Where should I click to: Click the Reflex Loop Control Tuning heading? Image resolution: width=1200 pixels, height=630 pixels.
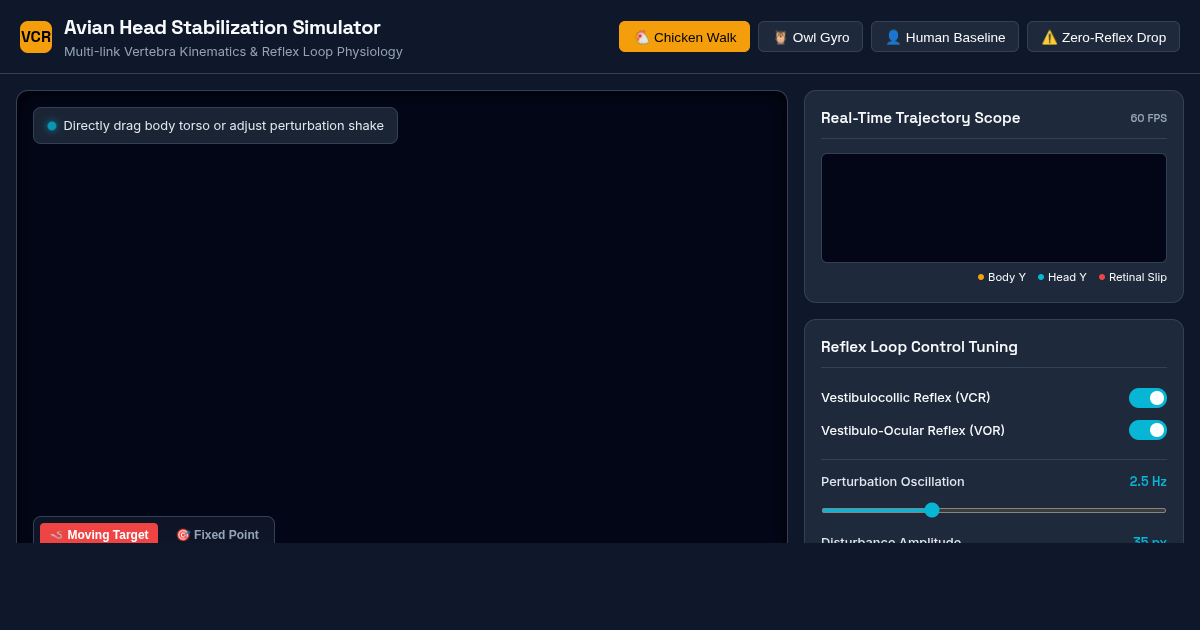pyautogui.click(x=919, y=347)
